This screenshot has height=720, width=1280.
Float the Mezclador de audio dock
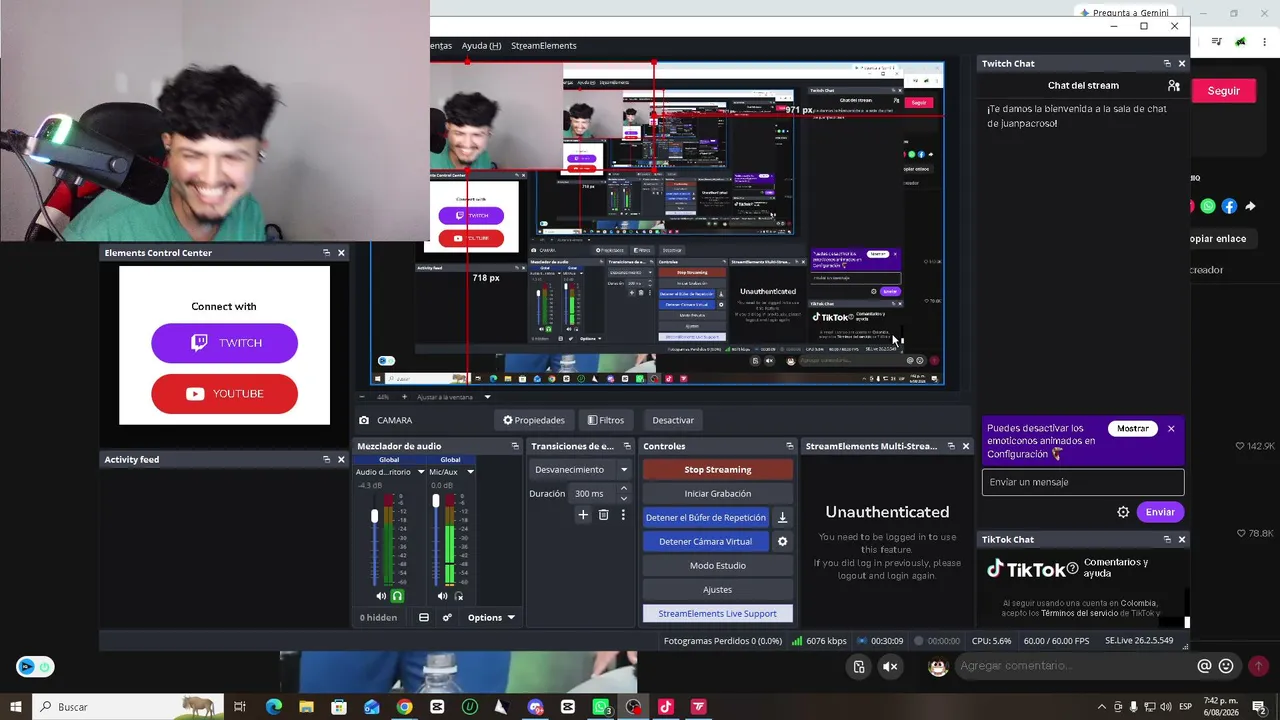pos(515,446)
